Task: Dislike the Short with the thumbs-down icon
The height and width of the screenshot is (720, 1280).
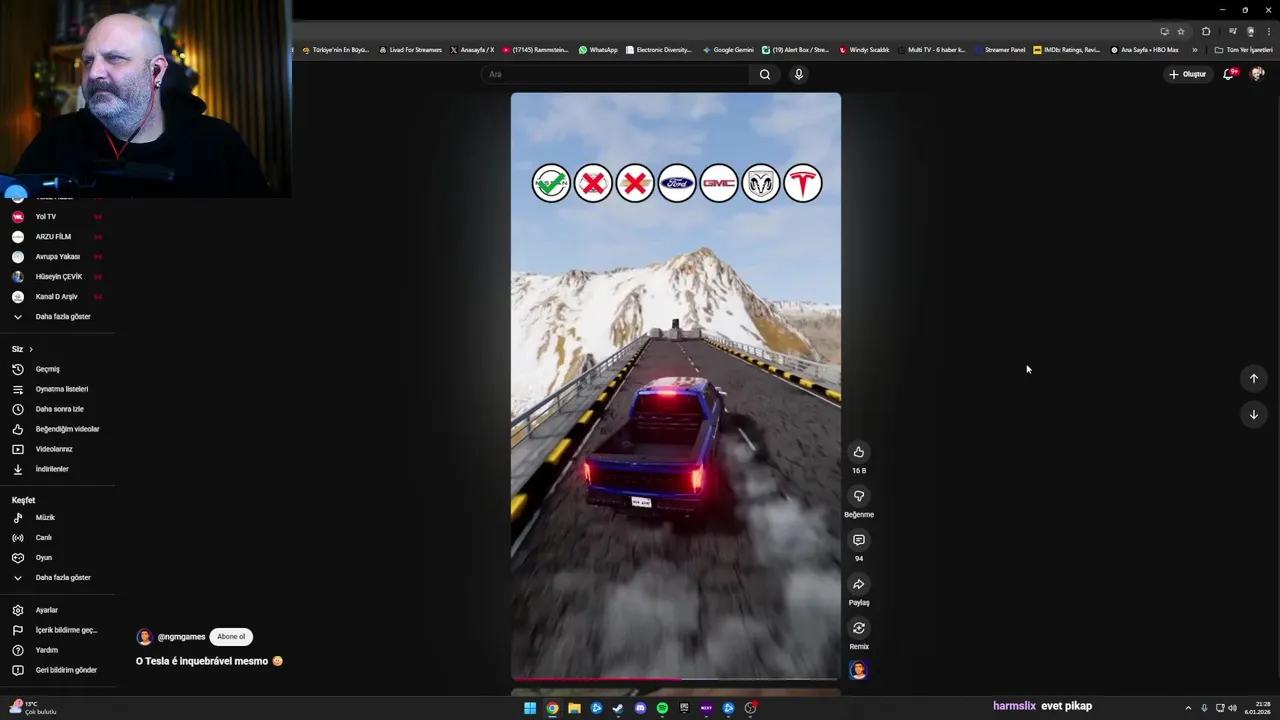Action: tap(858, 496)
